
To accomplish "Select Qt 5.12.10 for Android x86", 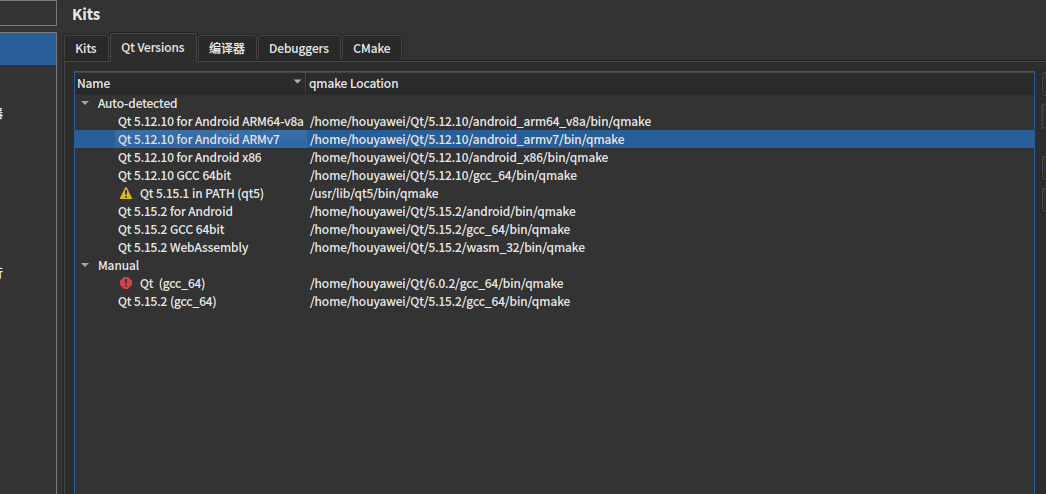I will (x=189, y=158).
